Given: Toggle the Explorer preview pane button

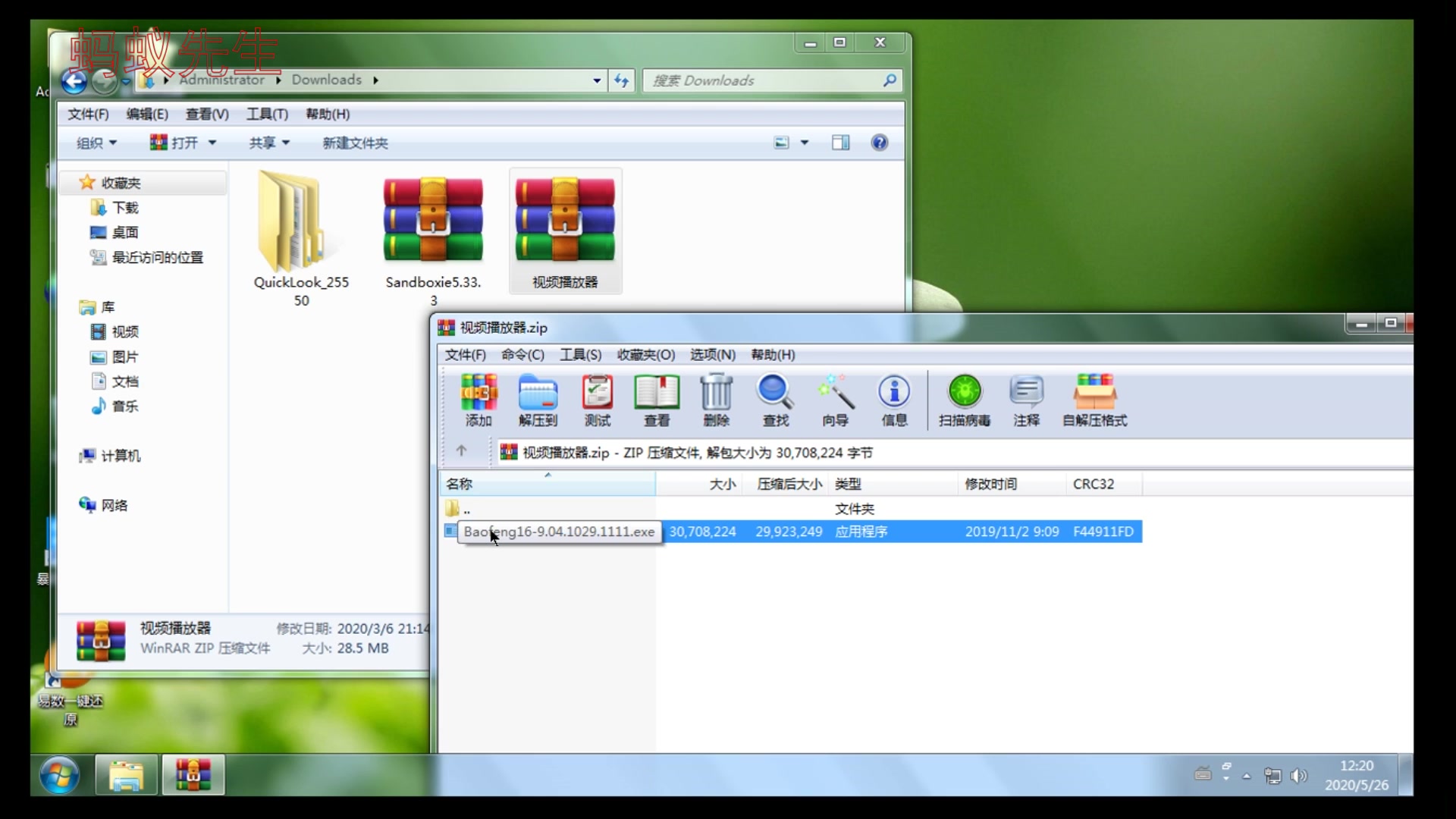Looking at the screenshot, I should [840, 143].
